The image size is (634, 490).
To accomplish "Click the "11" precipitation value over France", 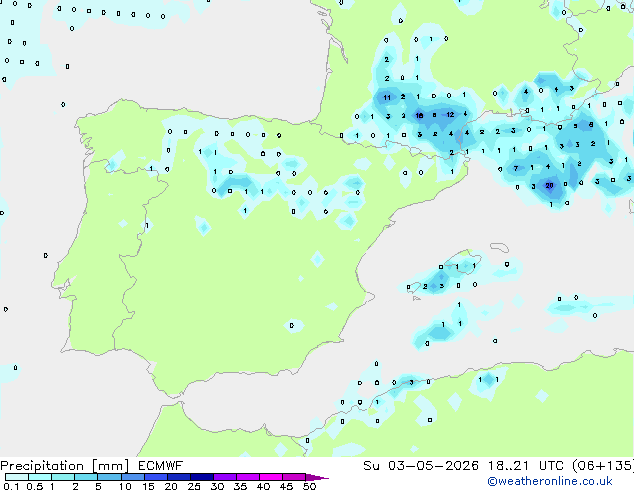I will [x=387, y=97].
